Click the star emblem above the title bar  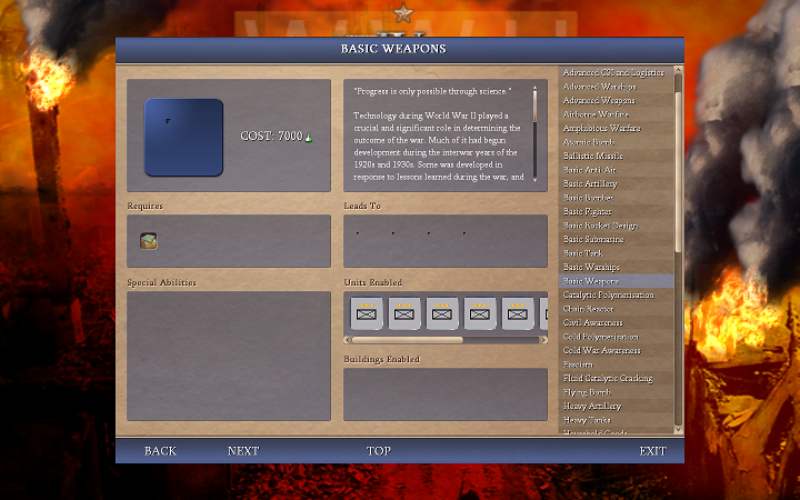[403, 13]
